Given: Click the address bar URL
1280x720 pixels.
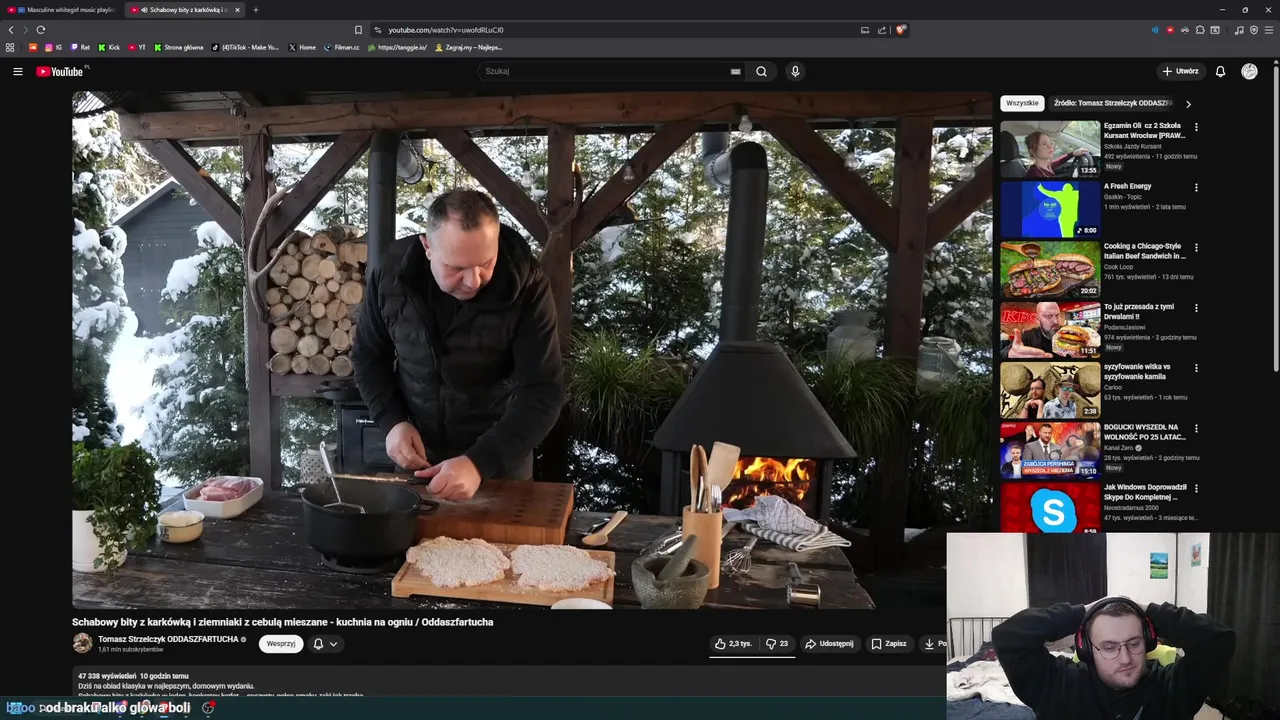Looking at the screenshot, I should pos(445,30).
